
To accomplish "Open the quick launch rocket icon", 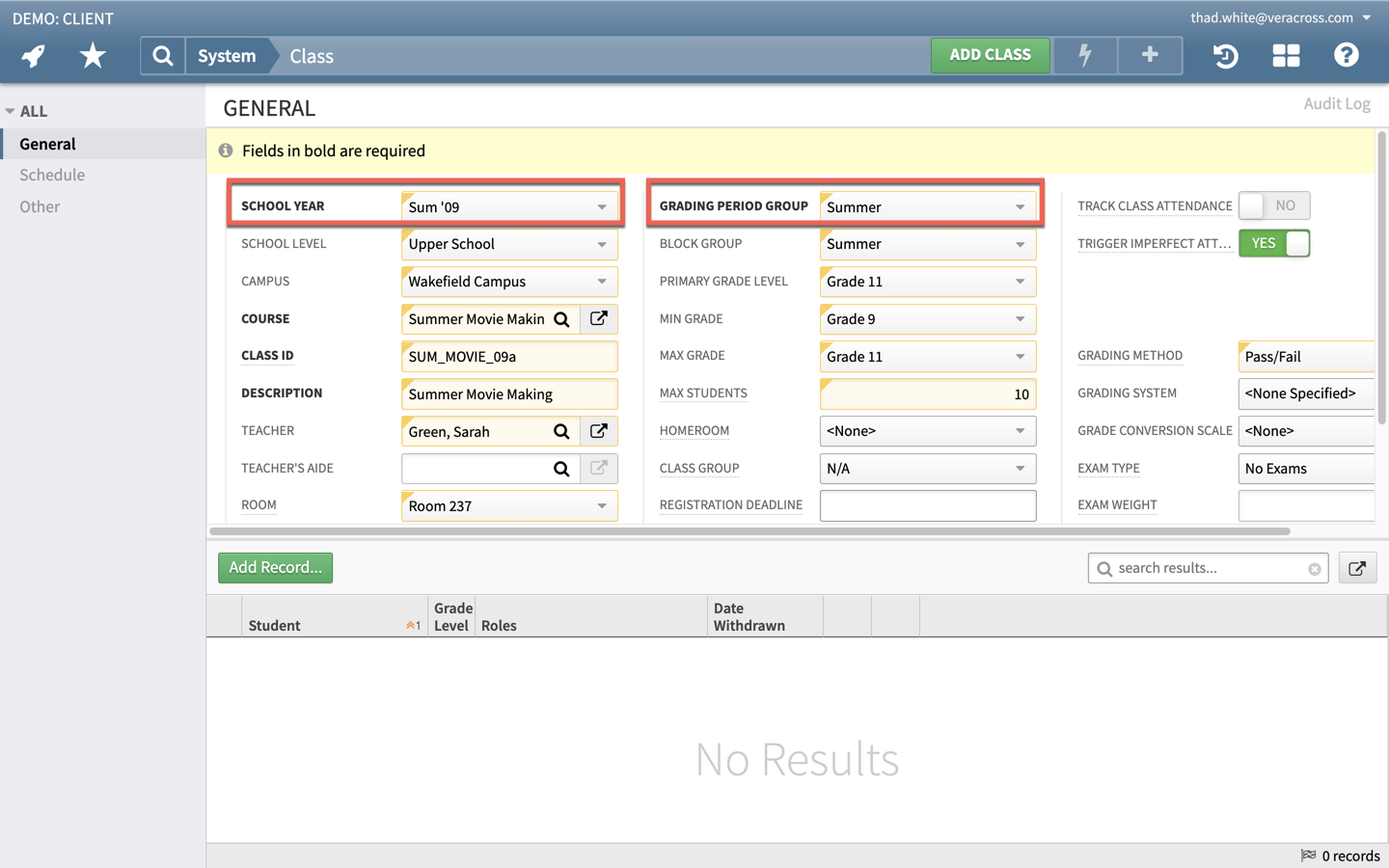I will pyautogui.click(x=33, y=55).
